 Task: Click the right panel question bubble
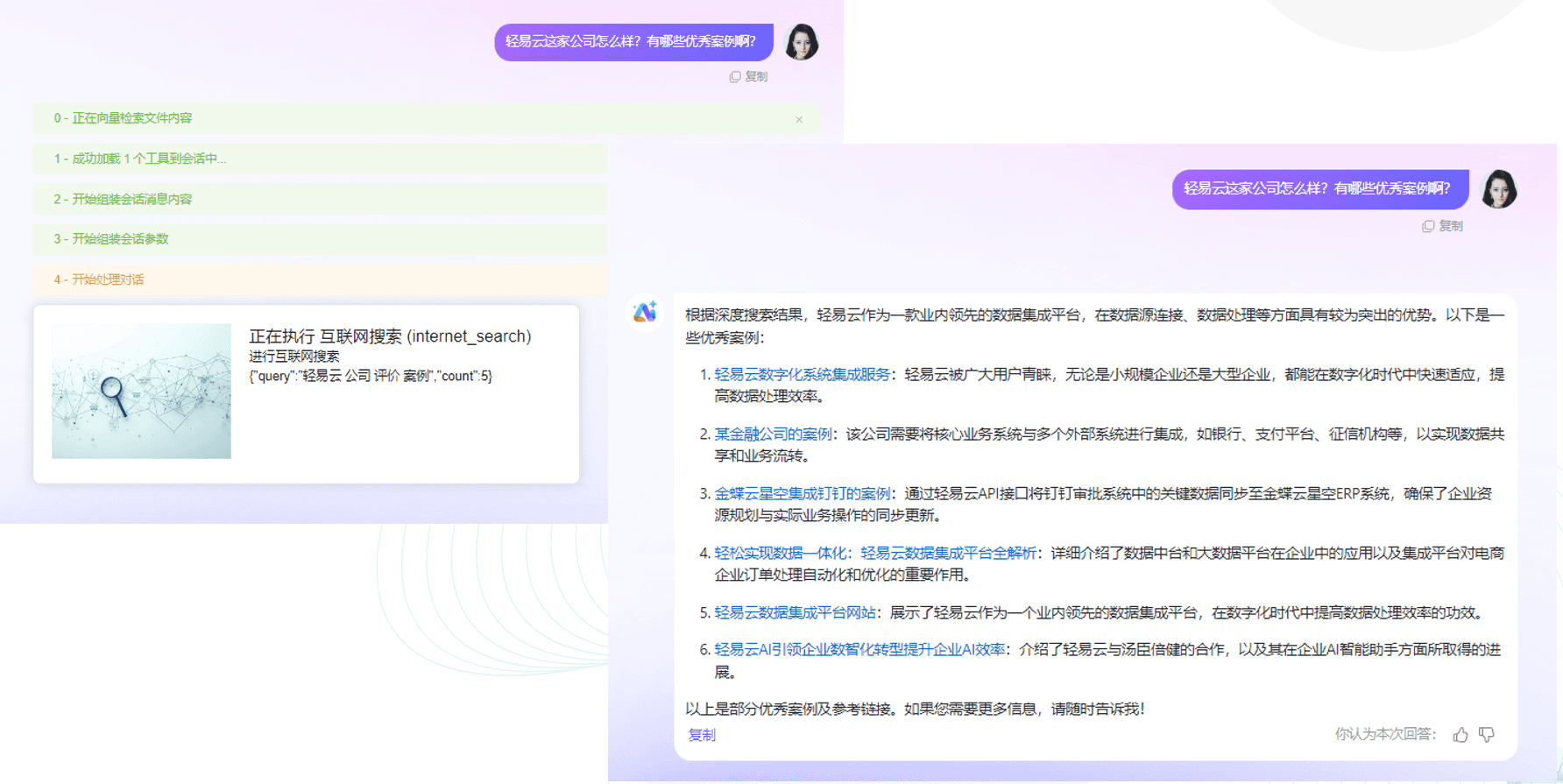(x=1320, y=188)
